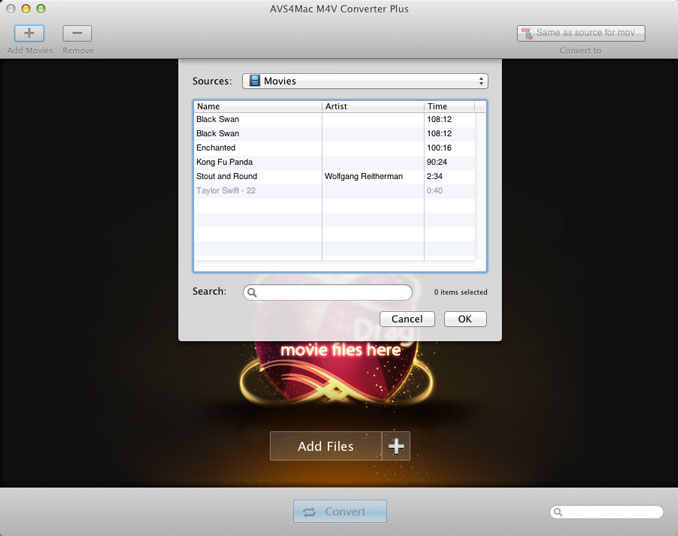Click the magnifier icon in bottom search
This screenshot has width=678, height=536.
tap(558, 512)
